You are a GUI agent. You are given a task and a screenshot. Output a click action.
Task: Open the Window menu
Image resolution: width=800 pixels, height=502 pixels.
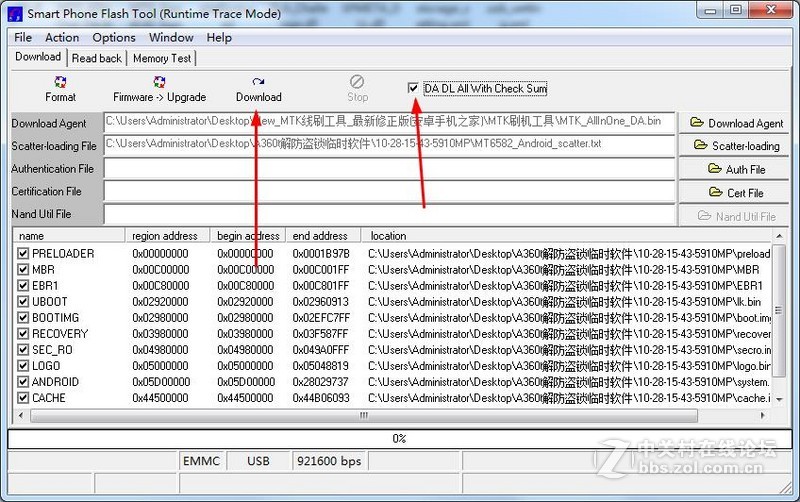(171, 37)
